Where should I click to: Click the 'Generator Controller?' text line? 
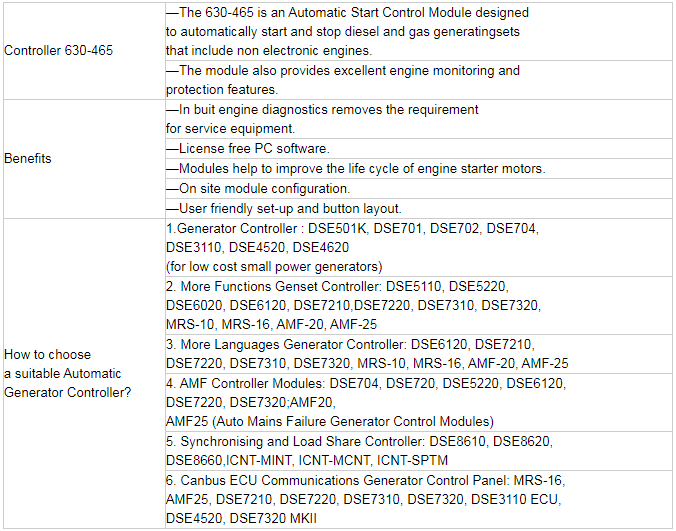tap(67, 393)
